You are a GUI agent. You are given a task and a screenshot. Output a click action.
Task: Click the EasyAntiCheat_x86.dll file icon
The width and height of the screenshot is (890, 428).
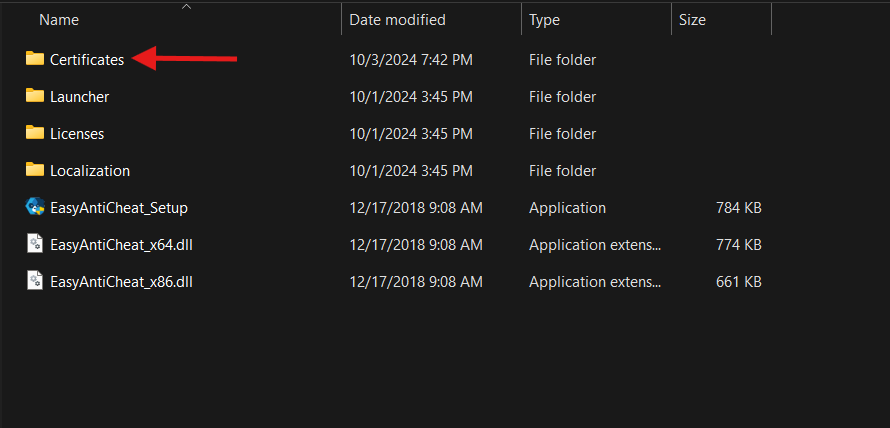[35, 282]
